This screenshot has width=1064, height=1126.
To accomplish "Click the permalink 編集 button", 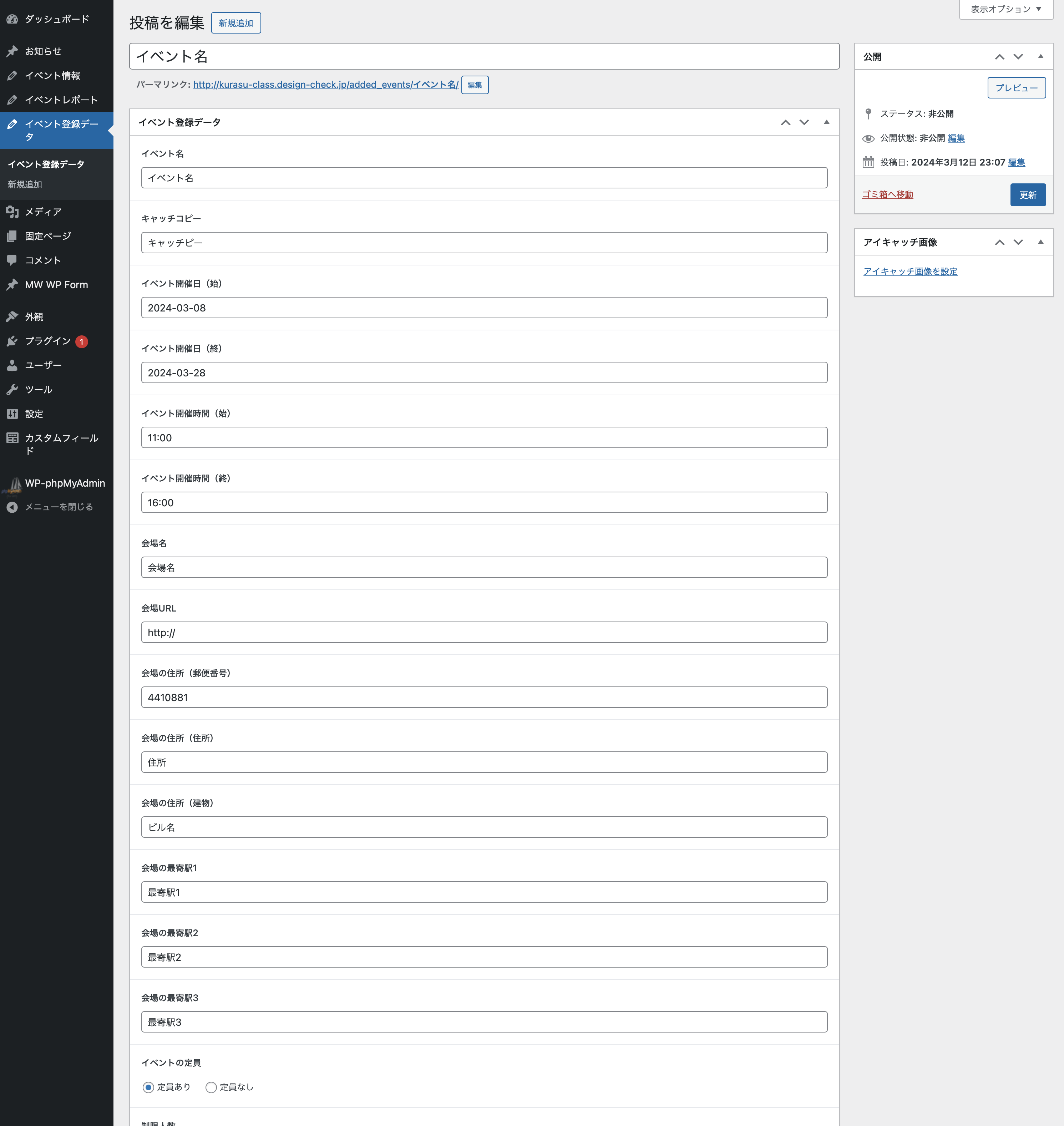I will coord(475,85).
